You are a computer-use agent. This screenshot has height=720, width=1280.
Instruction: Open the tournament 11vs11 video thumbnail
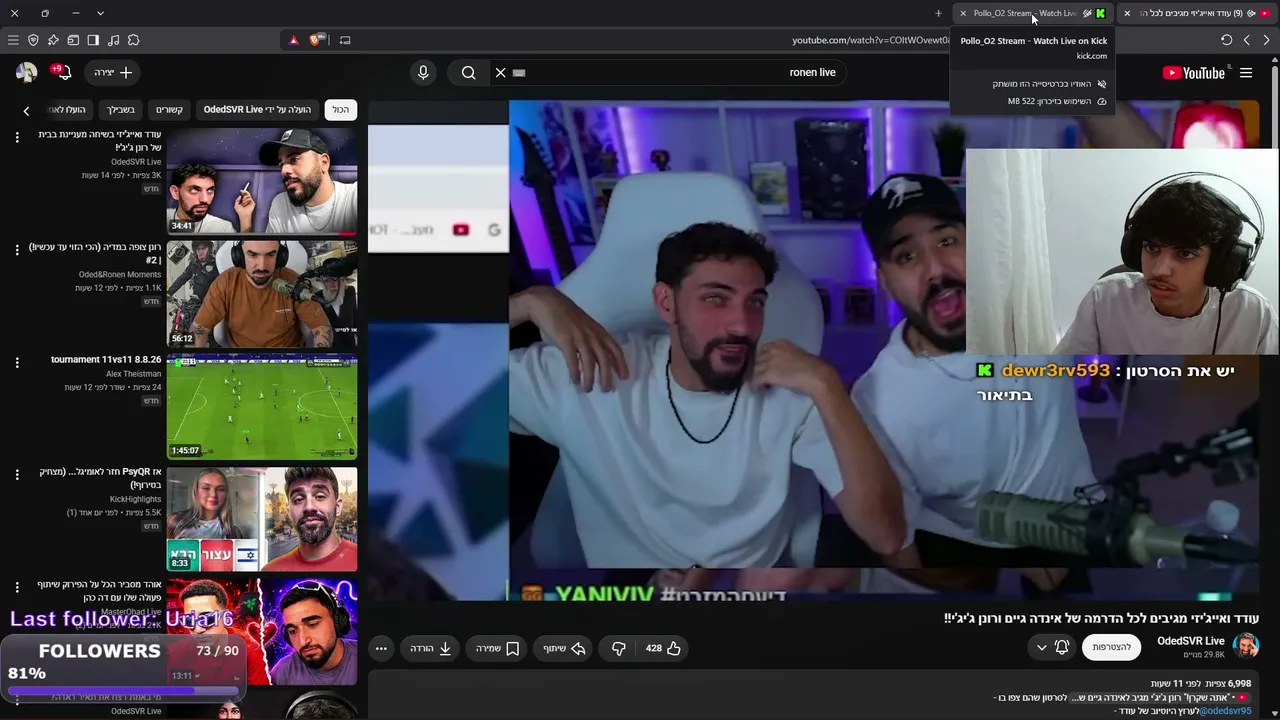(x=262, y=406)
